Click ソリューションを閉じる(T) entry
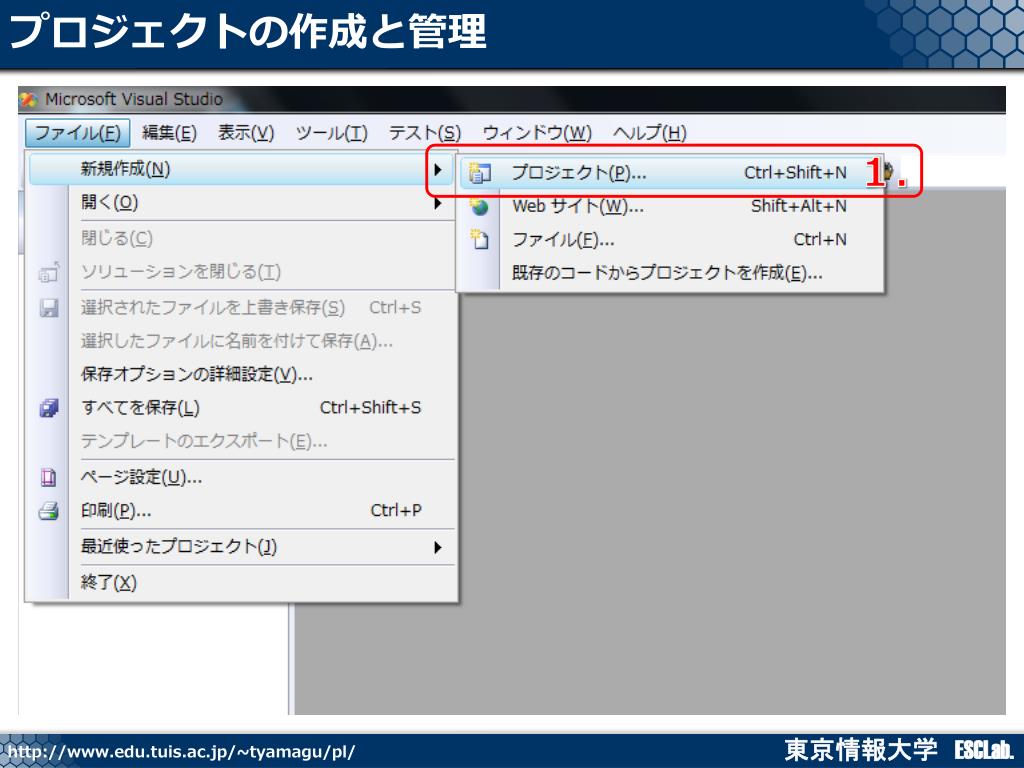1024x768 pixels. [x=242, y=272]
